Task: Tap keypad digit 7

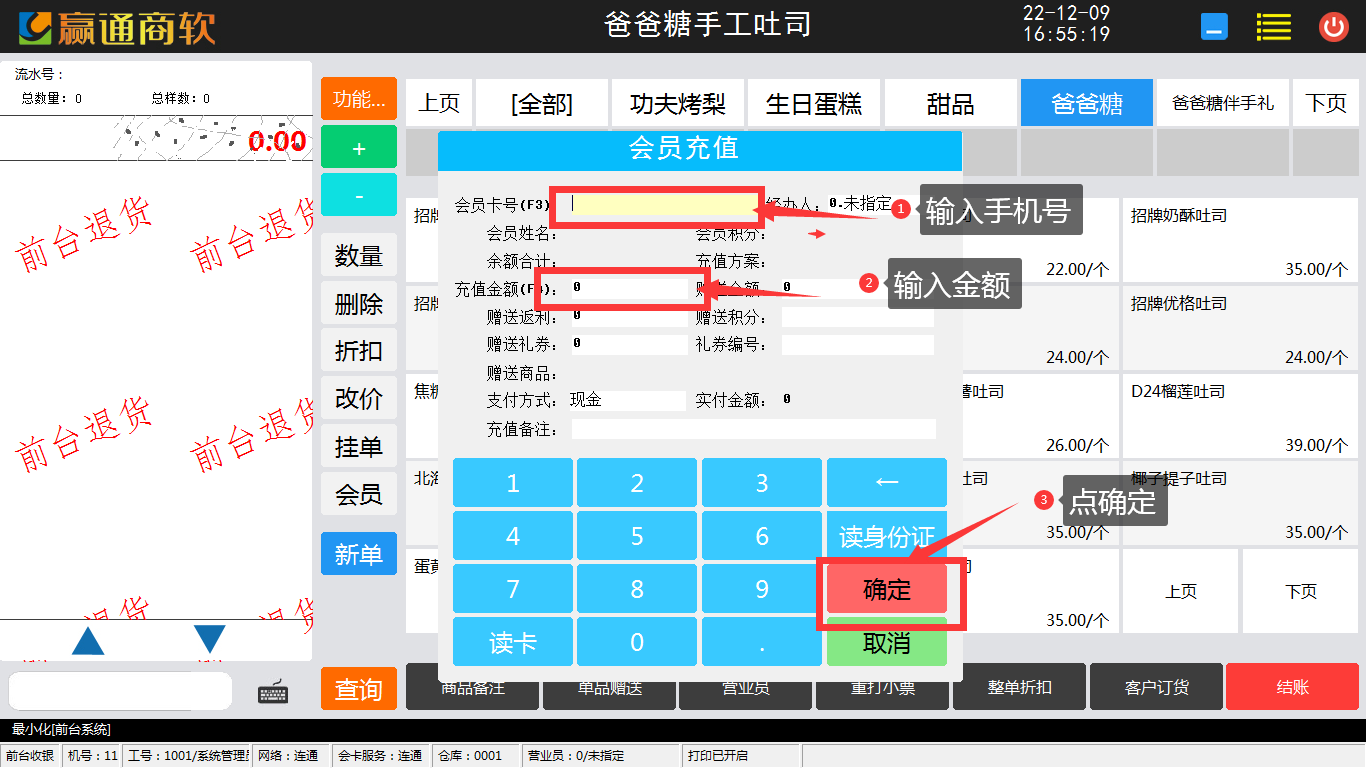Action: (x=513, y=589)
